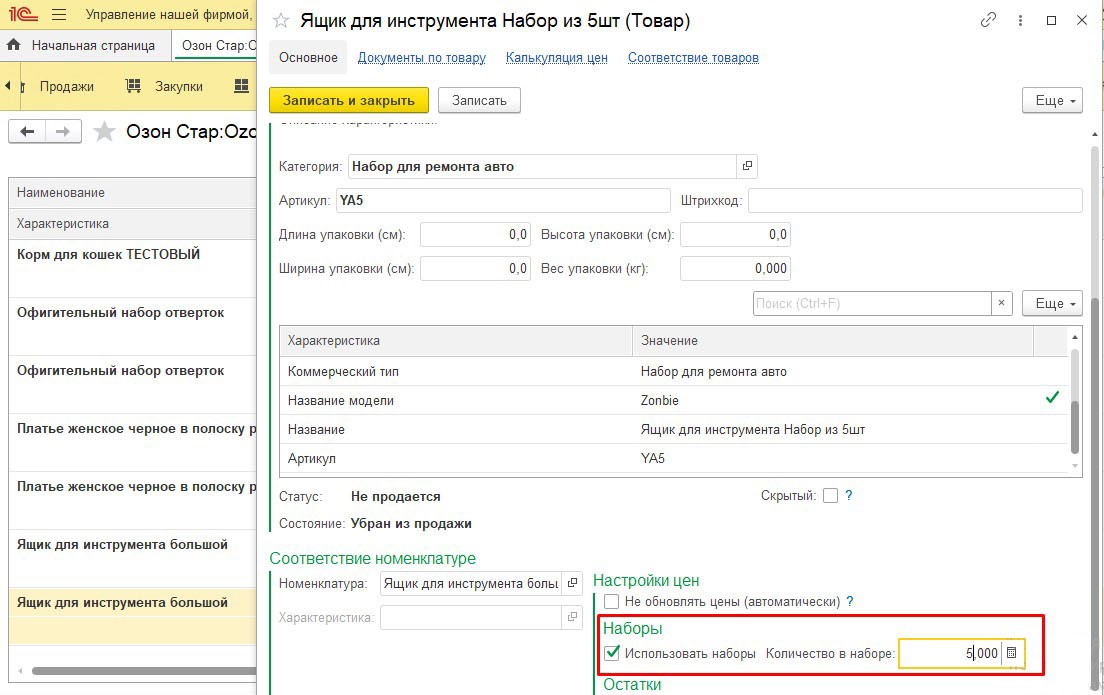Enable Не обновлять цены (автоматически)
The image size is (1104, 695).
coord(612,601)
